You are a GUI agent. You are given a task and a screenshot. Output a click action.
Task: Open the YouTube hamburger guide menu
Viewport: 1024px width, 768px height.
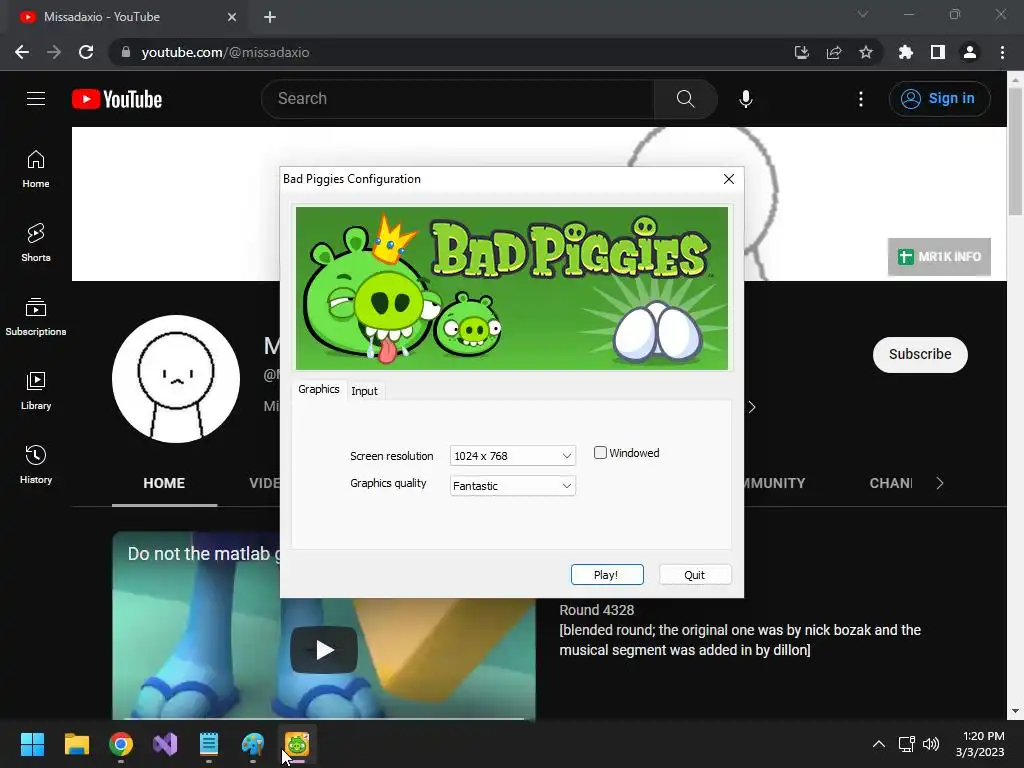pos(36,99)
